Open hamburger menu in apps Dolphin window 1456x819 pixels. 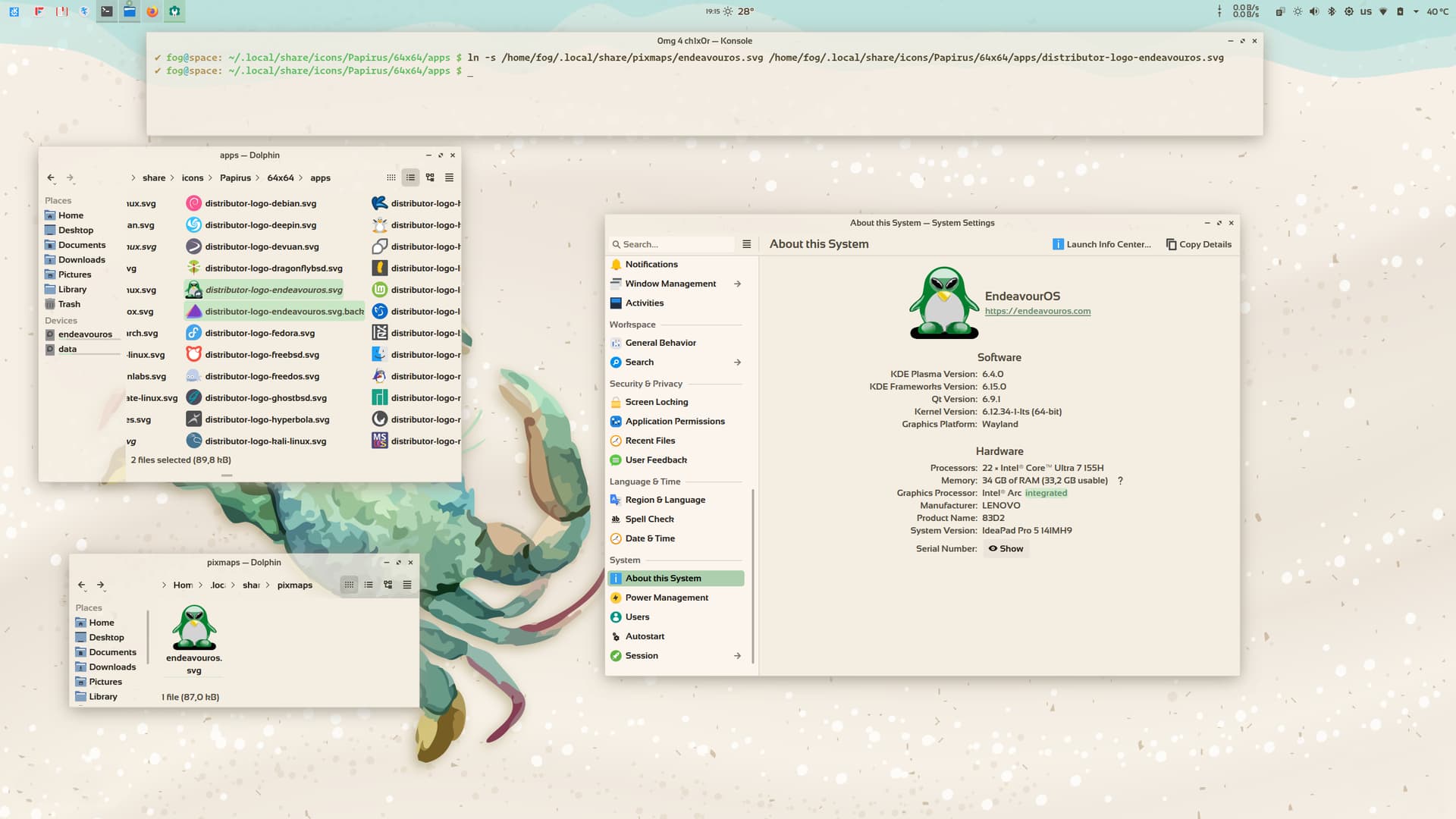click(x=449, y=177)
